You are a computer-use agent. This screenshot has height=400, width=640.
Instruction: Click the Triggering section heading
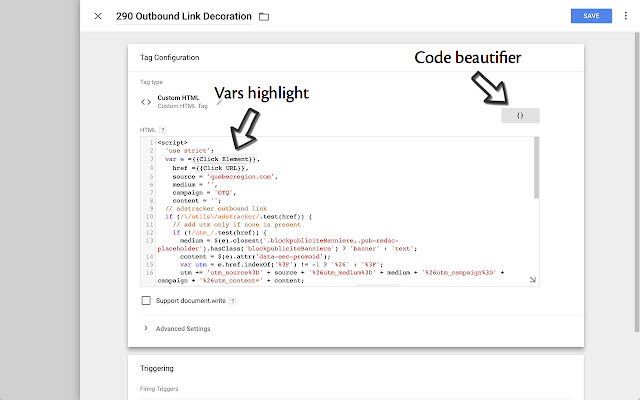click(157, 368)
